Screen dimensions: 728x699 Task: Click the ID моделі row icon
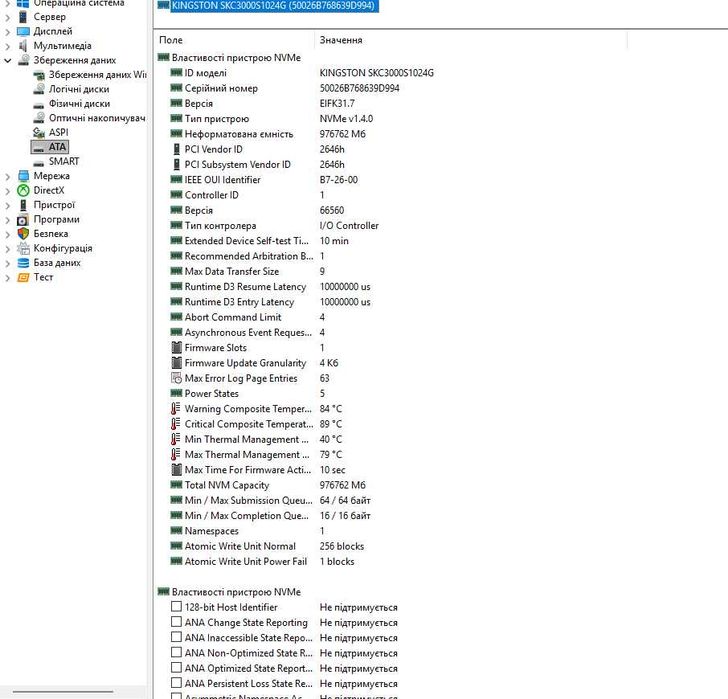176,72
